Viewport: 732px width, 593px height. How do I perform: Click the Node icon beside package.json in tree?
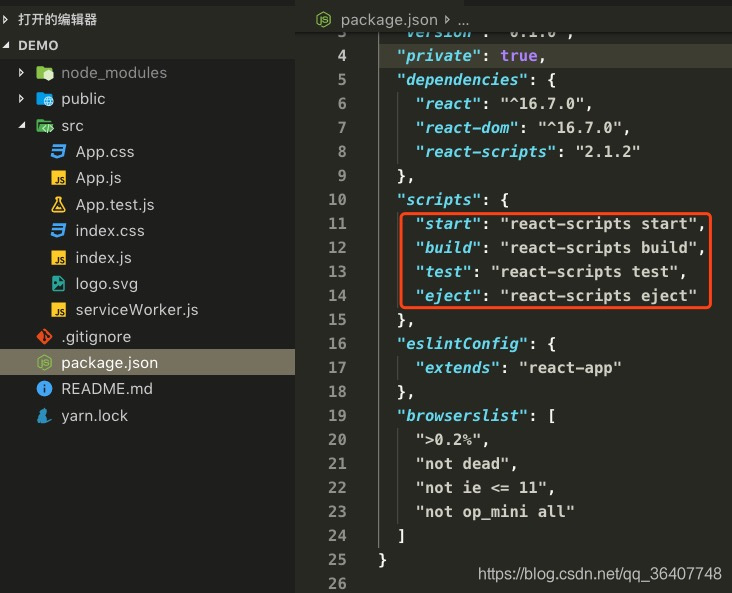coord(44,362)
